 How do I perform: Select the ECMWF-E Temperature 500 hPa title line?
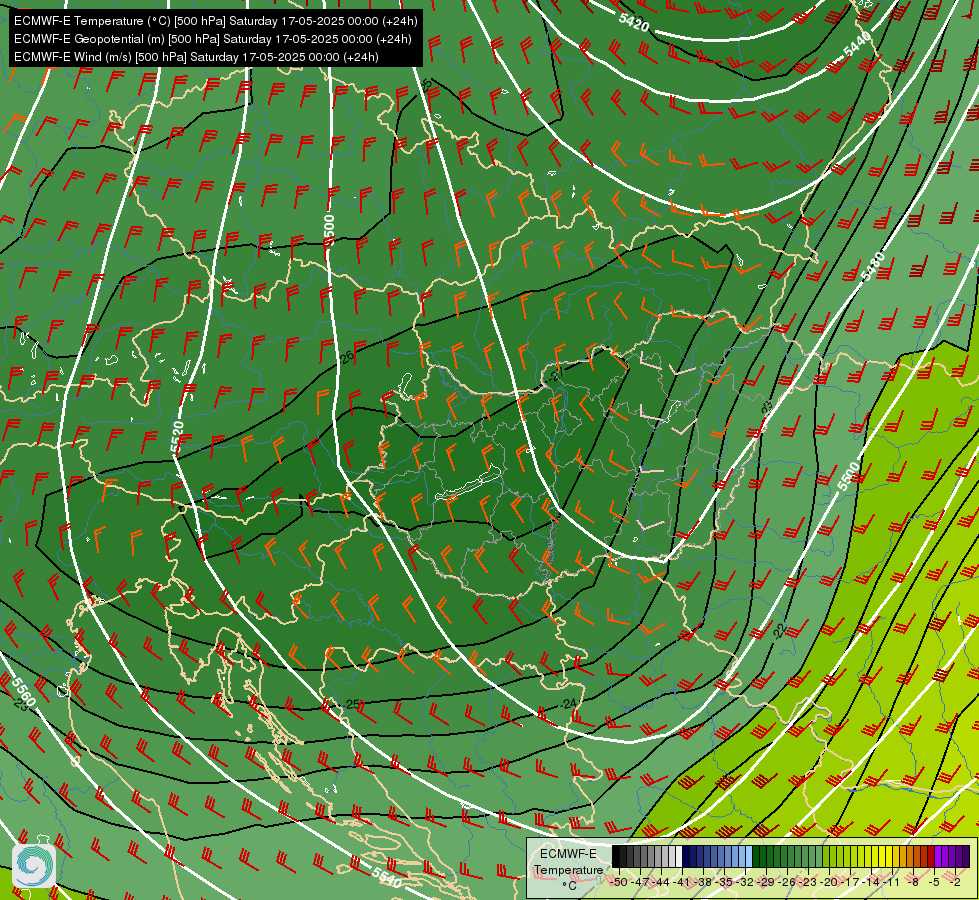coord(215,21)
